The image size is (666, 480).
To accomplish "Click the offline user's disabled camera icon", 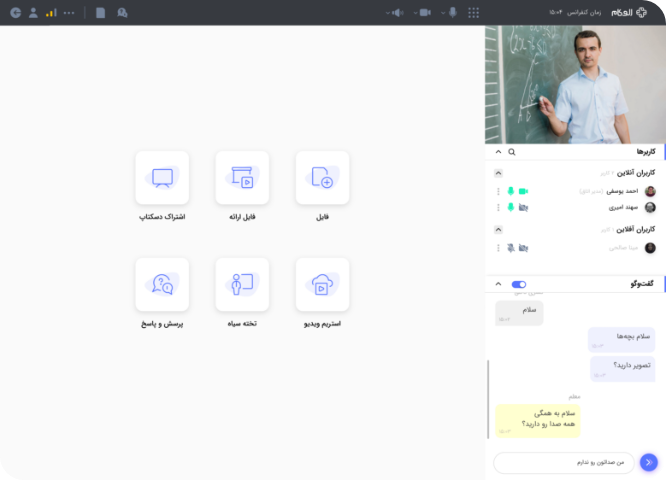I will click(x=523, y=248).
